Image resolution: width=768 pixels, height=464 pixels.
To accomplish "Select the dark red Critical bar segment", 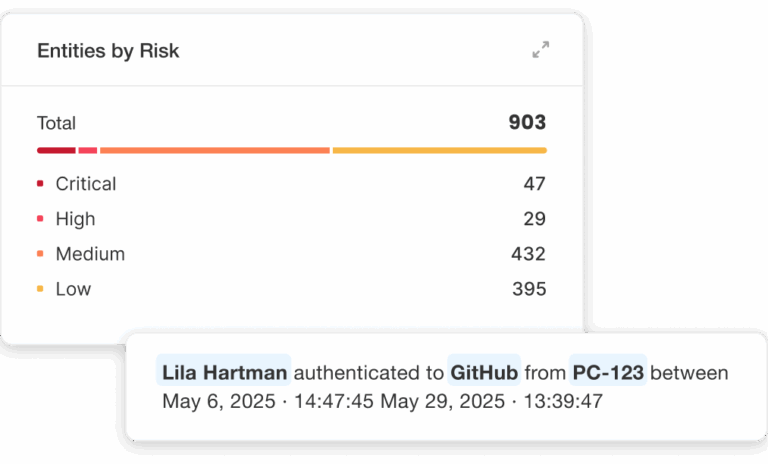I will tap(56, 151).
